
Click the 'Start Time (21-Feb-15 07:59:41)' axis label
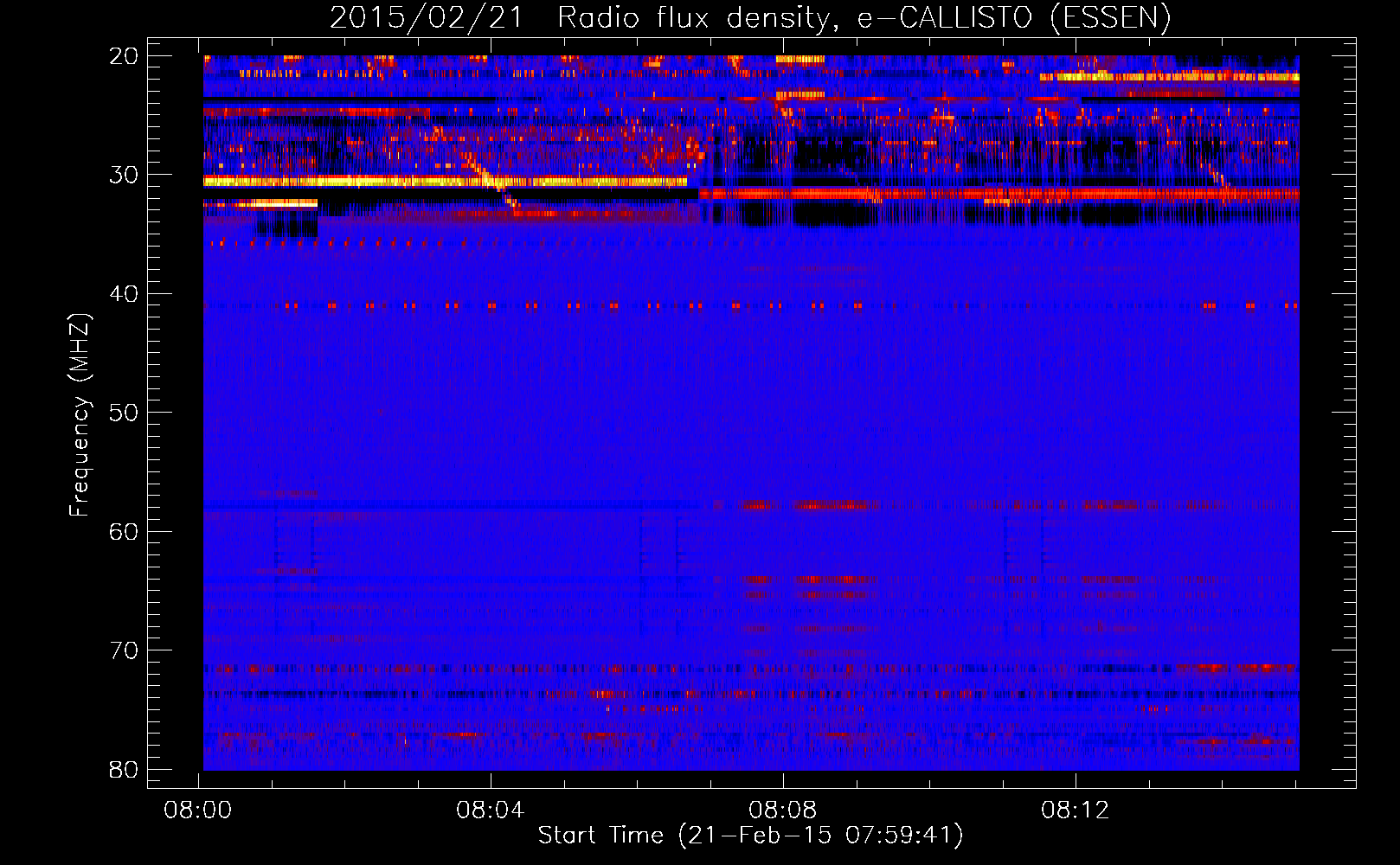tap(751, 836)
